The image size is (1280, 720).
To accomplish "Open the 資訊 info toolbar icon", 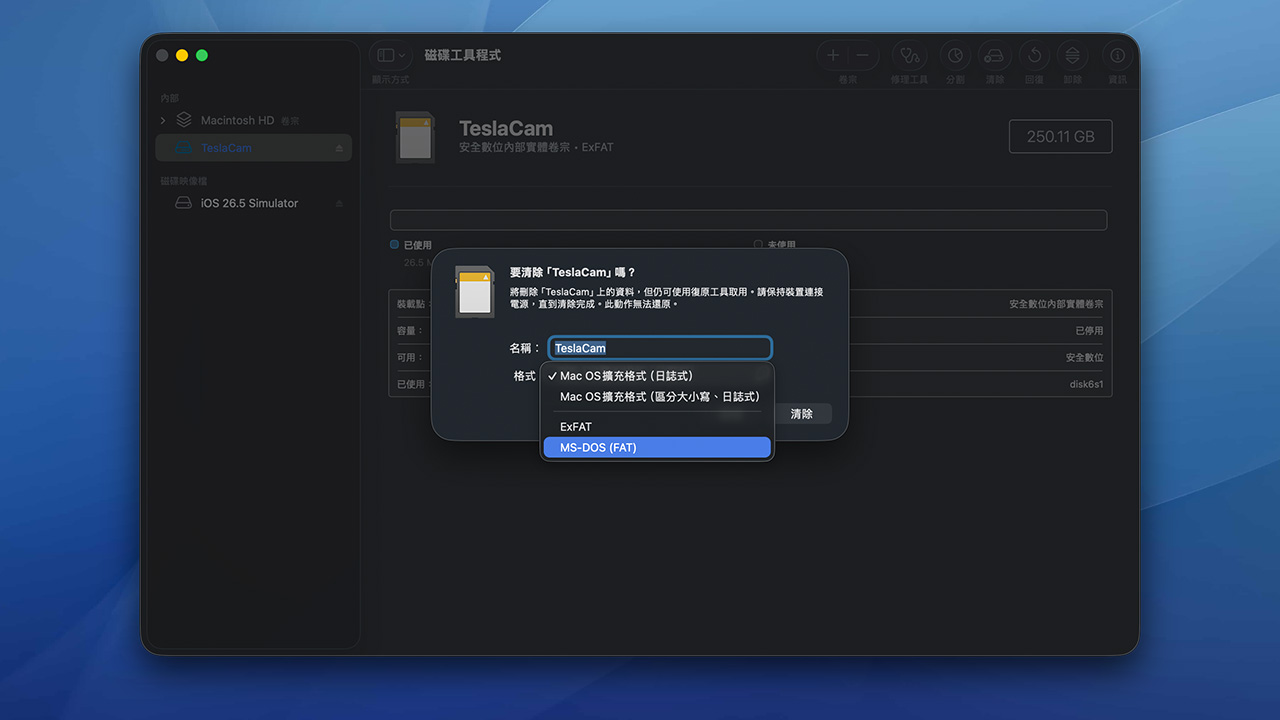I will coord(1117,56).
